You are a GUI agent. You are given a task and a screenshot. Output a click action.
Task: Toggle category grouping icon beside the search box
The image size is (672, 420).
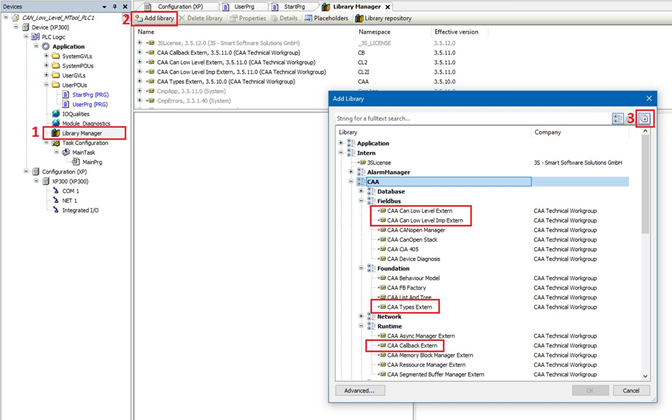[x=620, y=118]
